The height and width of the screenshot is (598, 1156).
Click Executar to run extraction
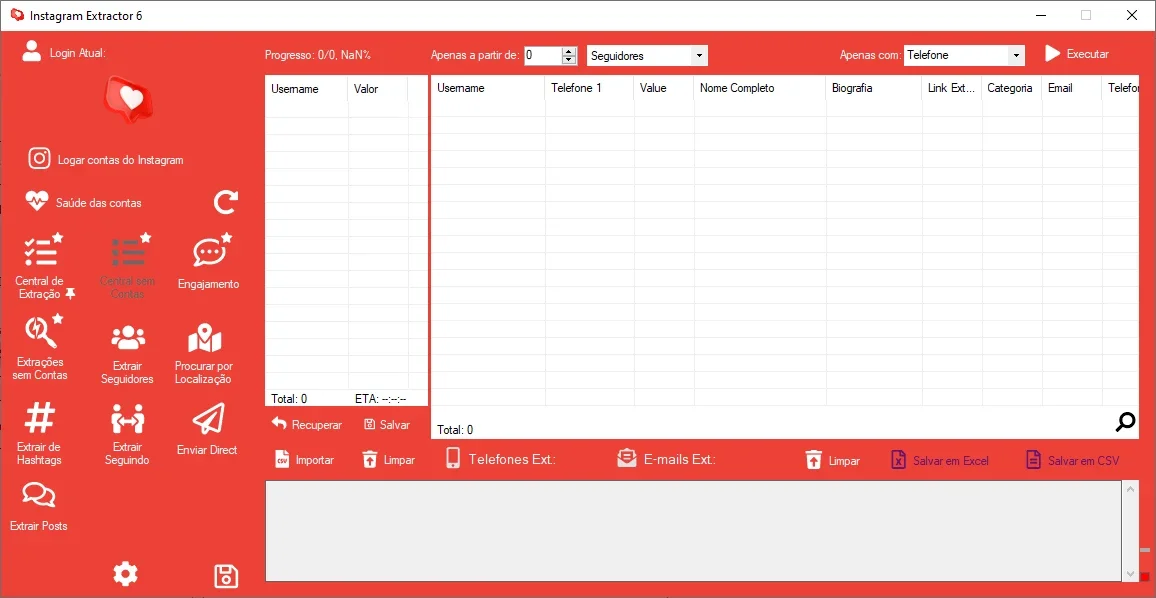click(x=1076, y=54)
